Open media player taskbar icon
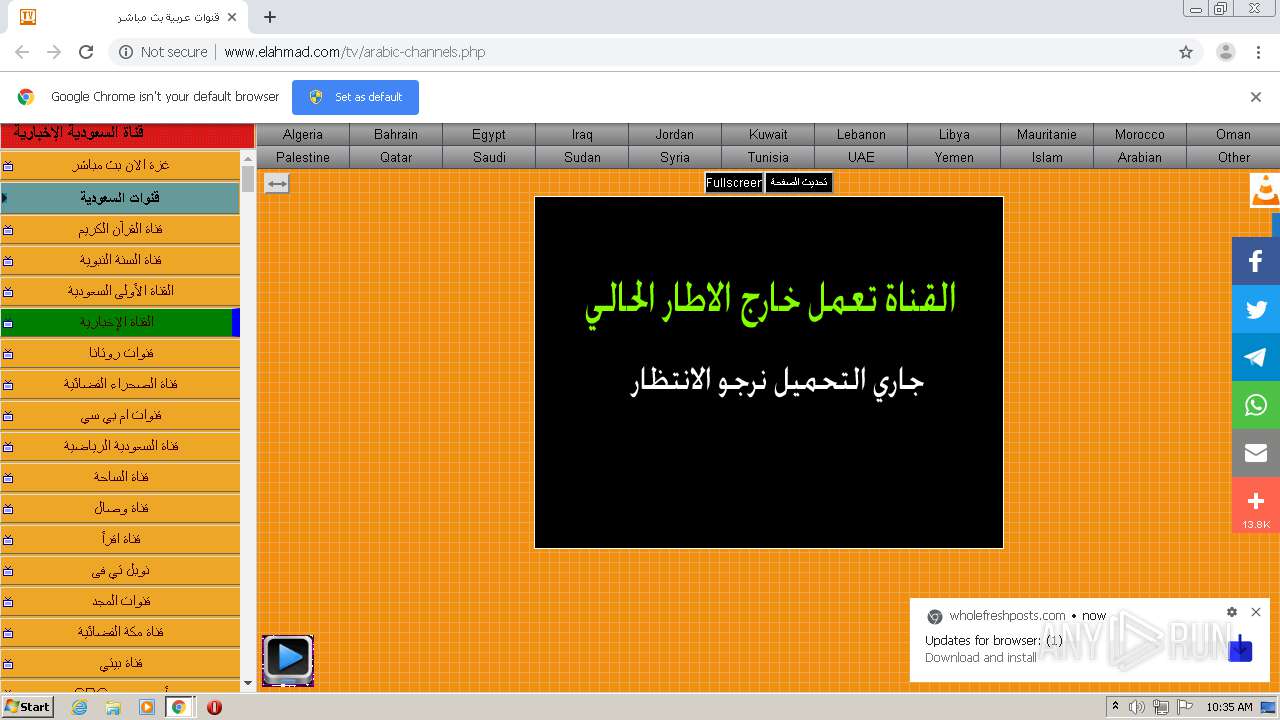This screenshot has height=720, width=1280. [x=147, y=707]
